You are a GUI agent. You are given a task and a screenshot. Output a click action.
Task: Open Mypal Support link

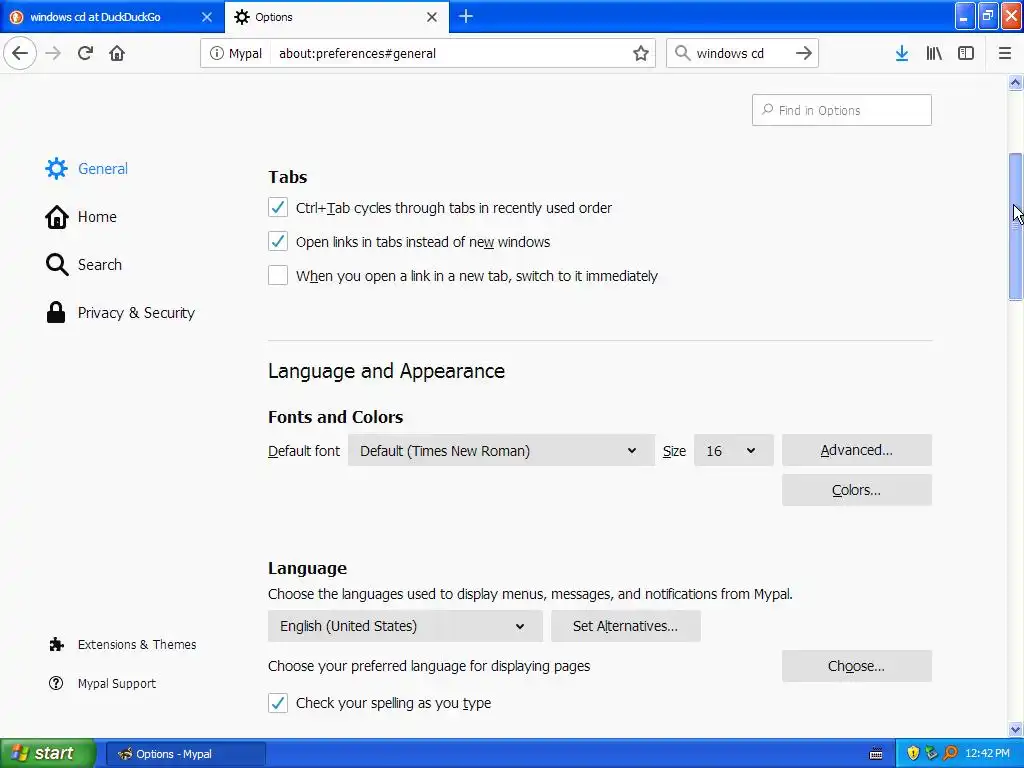click(103, 683)
